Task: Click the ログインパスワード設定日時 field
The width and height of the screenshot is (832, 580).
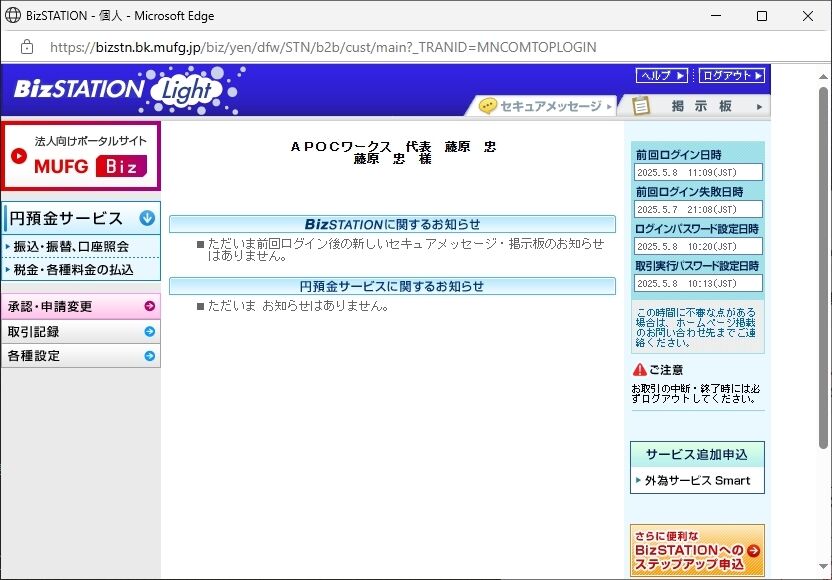Action: 698,246
